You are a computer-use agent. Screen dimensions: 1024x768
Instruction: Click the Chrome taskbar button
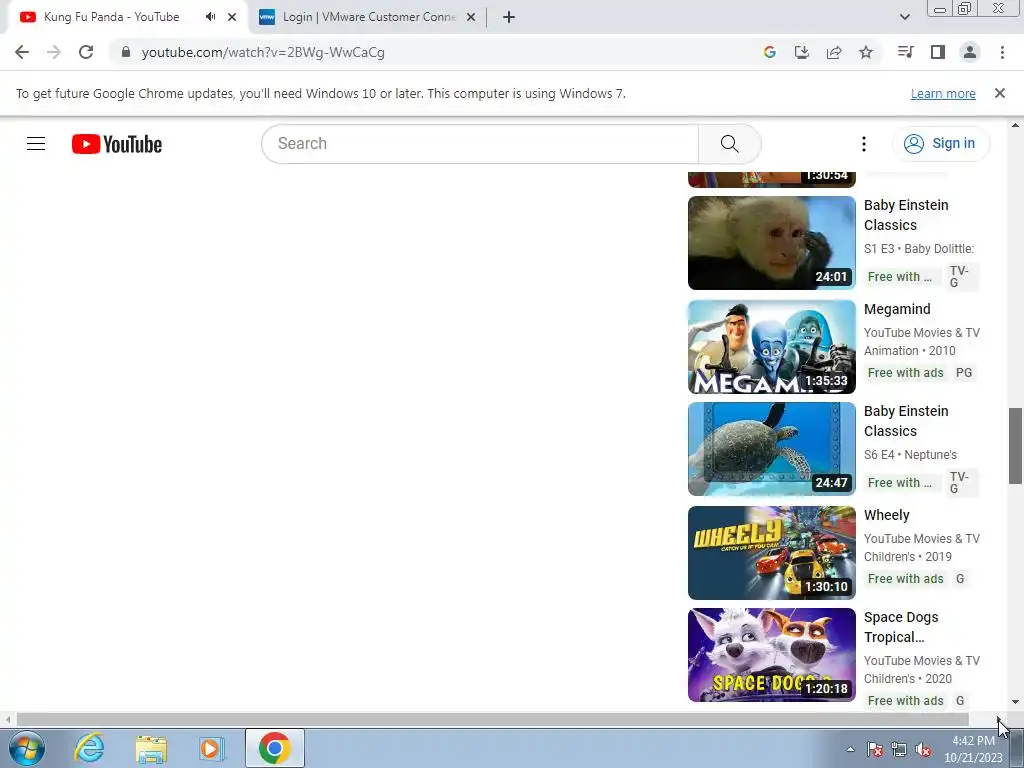coord(275,748)
